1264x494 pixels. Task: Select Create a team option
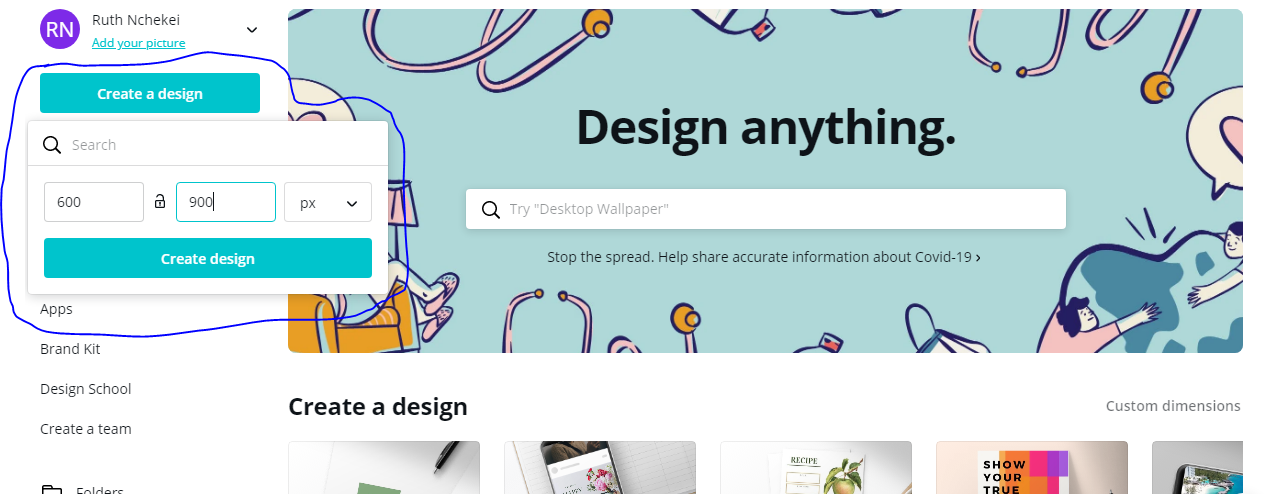tap(86, 429)
